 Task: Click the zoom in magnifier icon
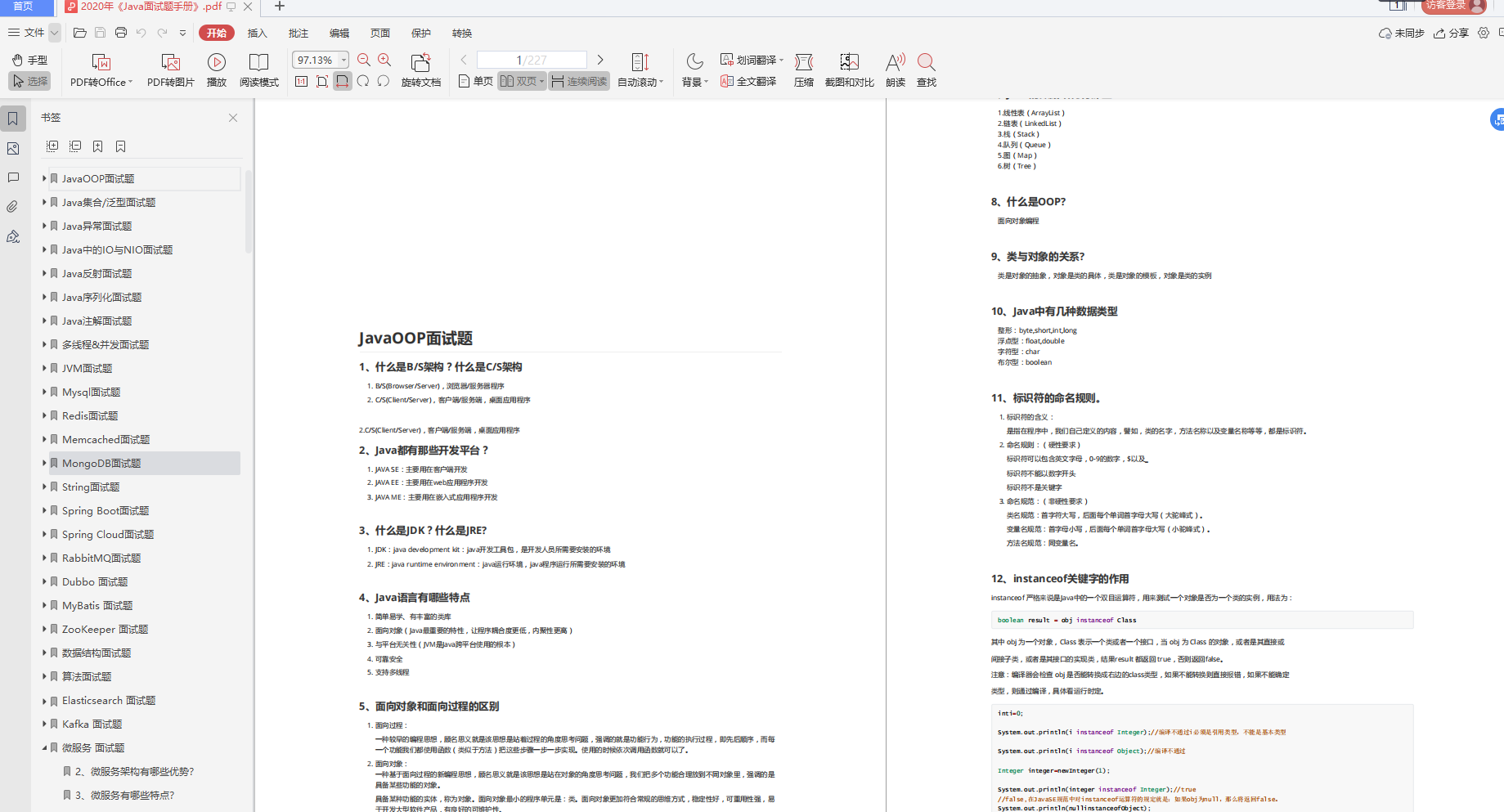tap(384, 60)
